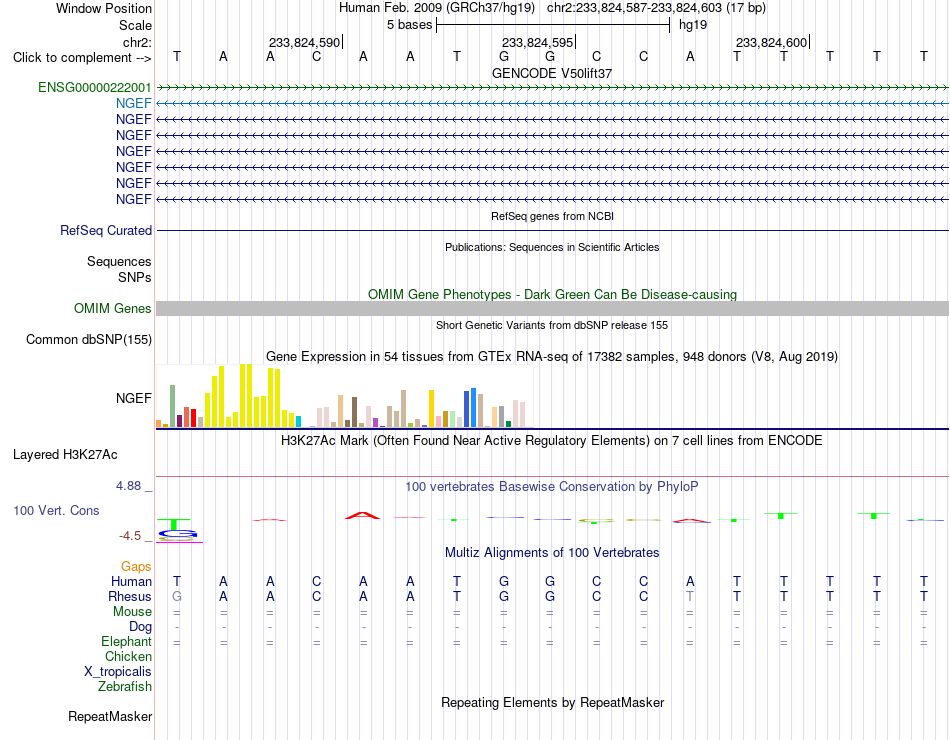The width and height of the screenshot is (950, 740).
Task: Click the chr2: ruler label
Action: pos(138,42)
